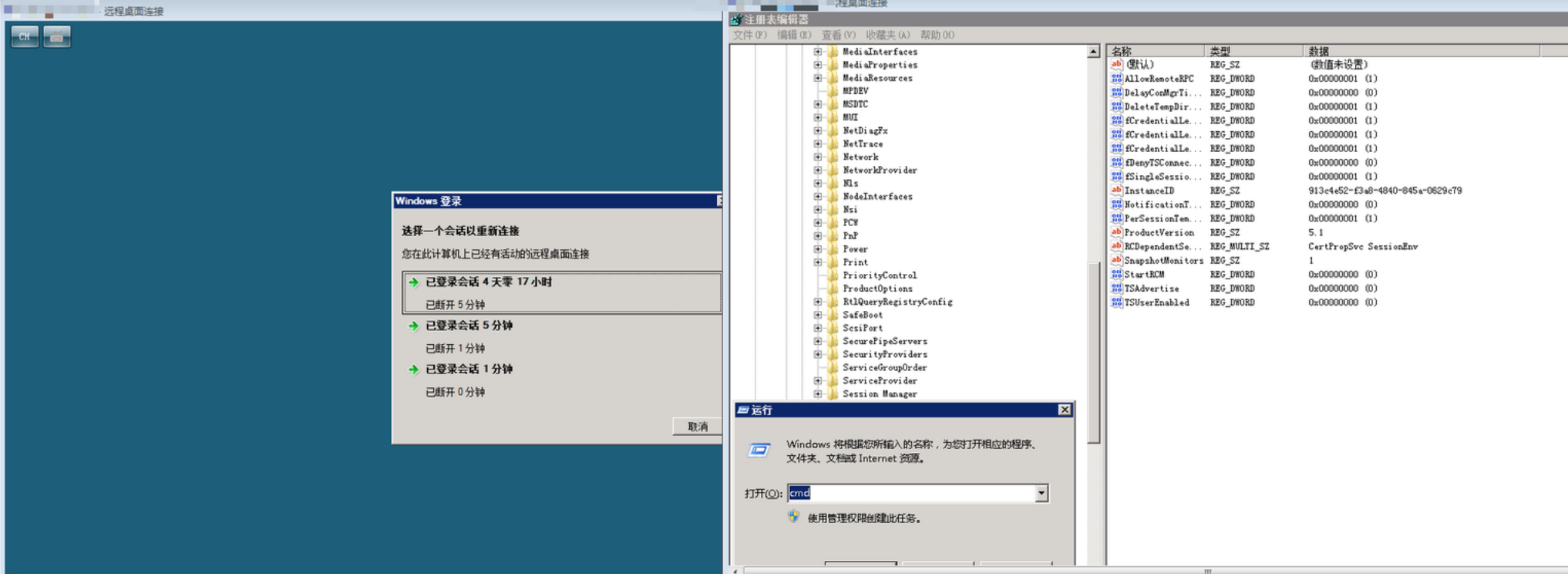The image size is (1568, 574).
Task: Select the DeleteTempDir... value icon
Action: pos(1116,106)
